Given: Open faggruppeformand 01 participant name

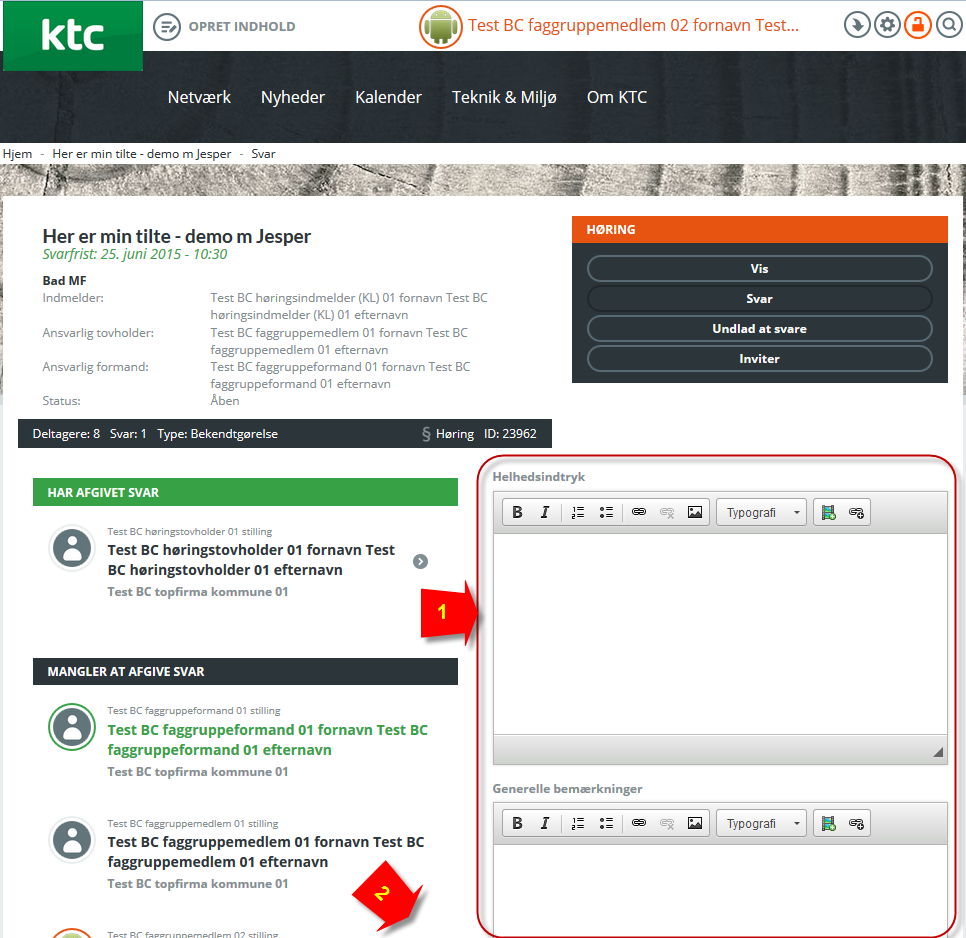Looking at the screenshot, I should (267, 740).
